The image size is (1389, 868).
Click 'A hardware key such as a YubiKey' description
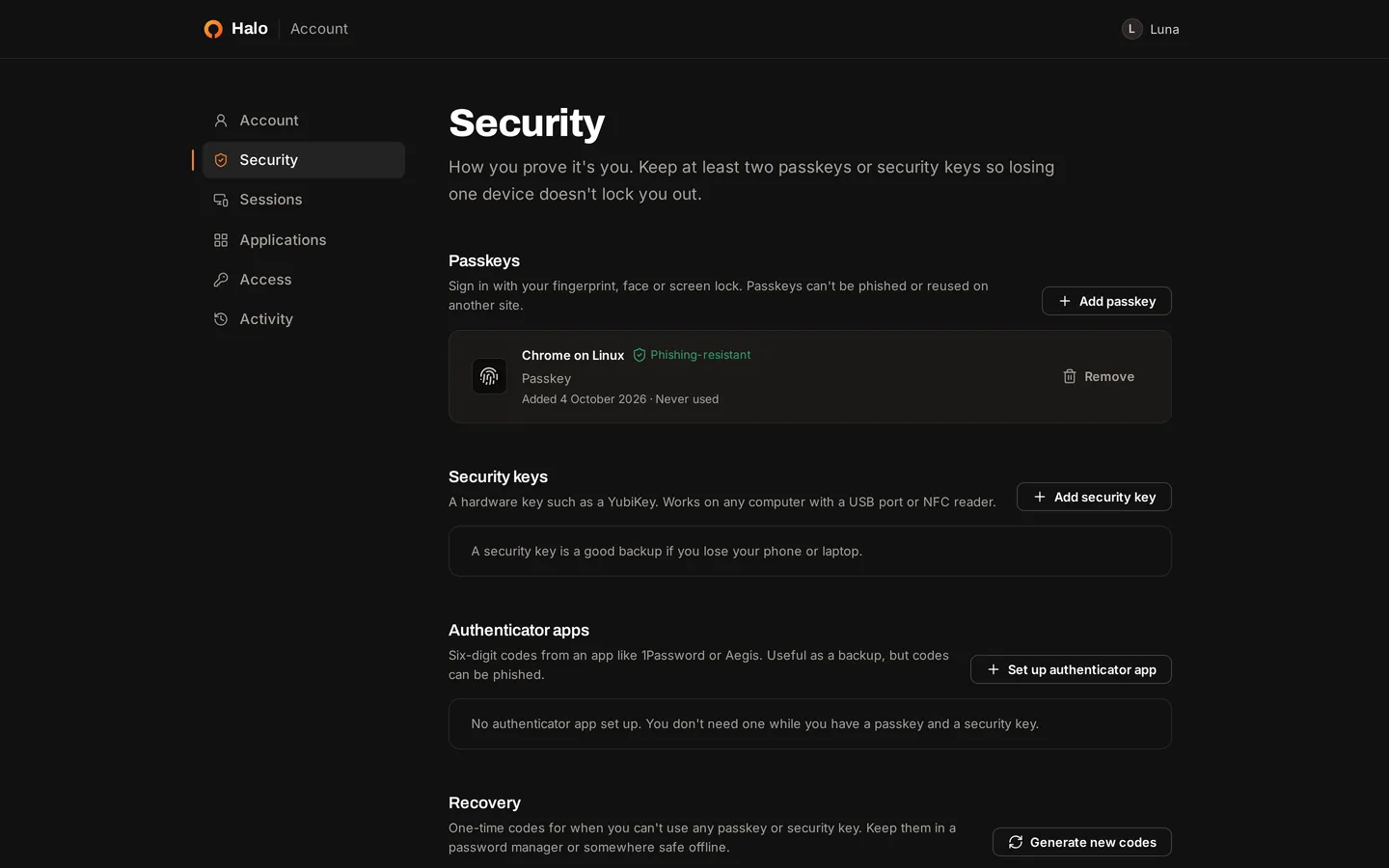tap(722, 502)
